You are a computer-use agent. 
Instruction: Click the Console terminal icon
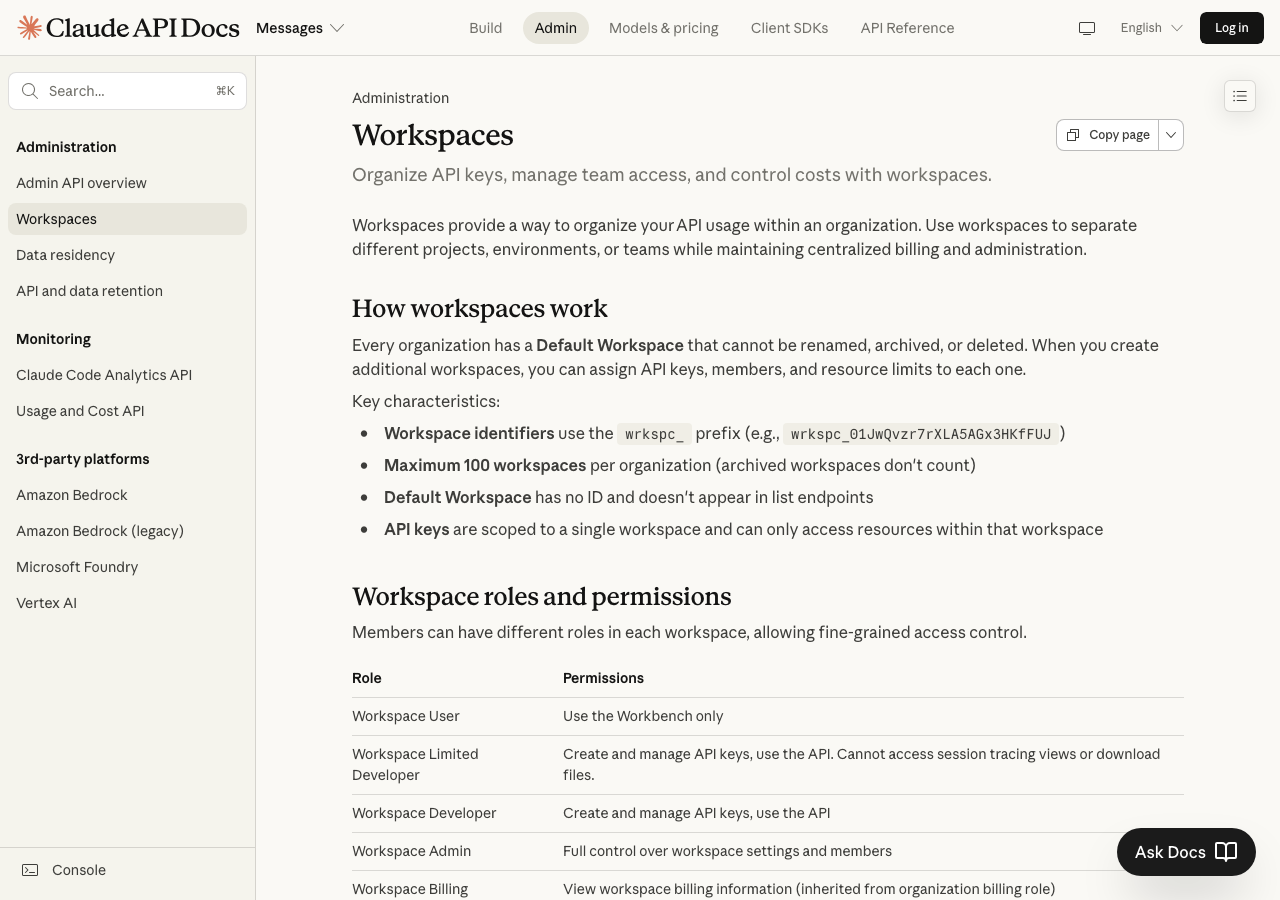click(31, 870)
